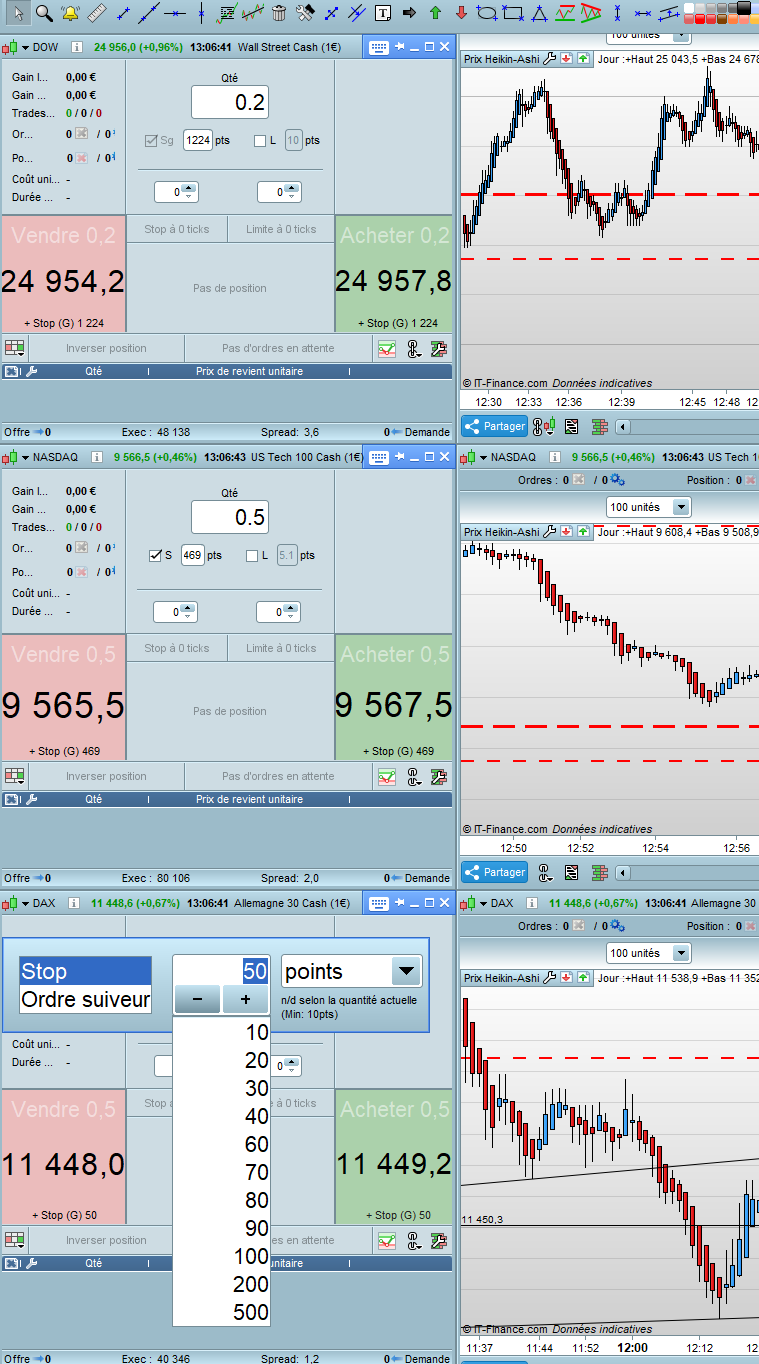759x1364 pixels.
Task: Click scrollbar left arrow under DOW chart
Action: tap(623, 427)
